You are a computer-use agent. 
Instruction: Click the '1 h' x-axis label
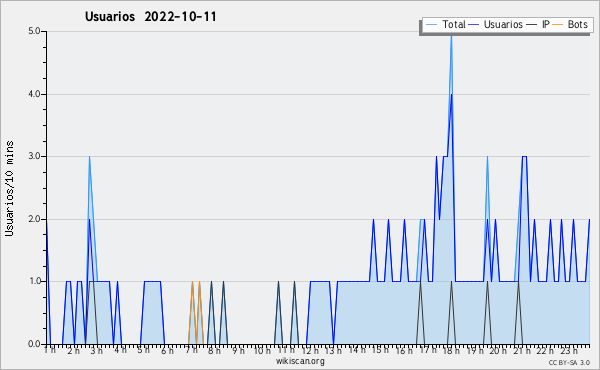pos(50,350)
